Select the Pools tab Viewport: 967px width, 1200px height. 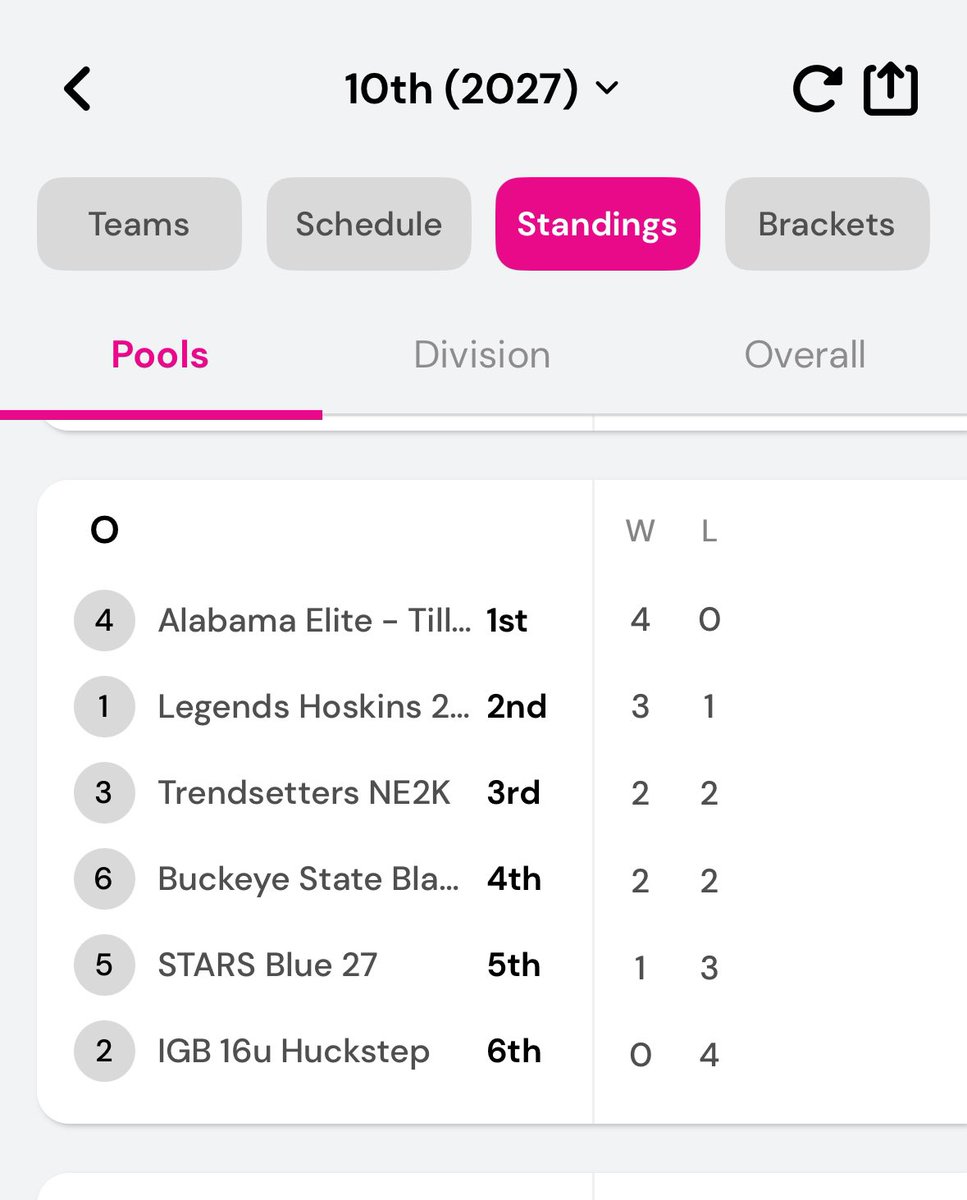point(160,355)
